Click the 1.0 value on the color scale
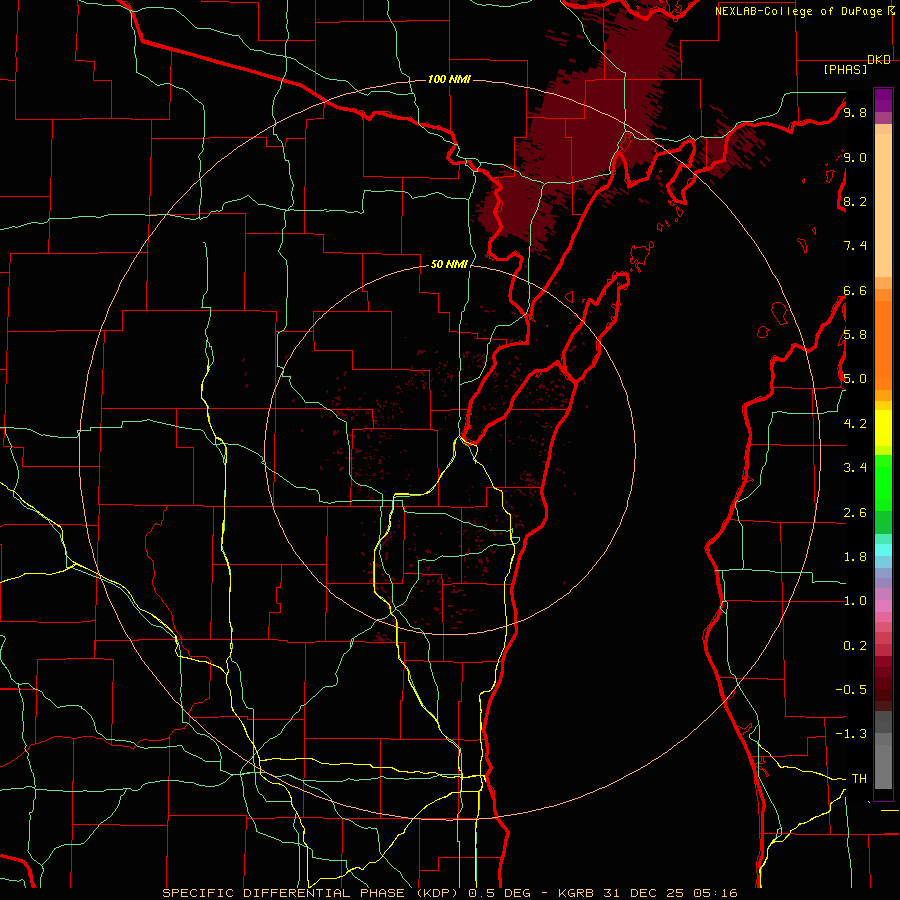 (855, 601)
